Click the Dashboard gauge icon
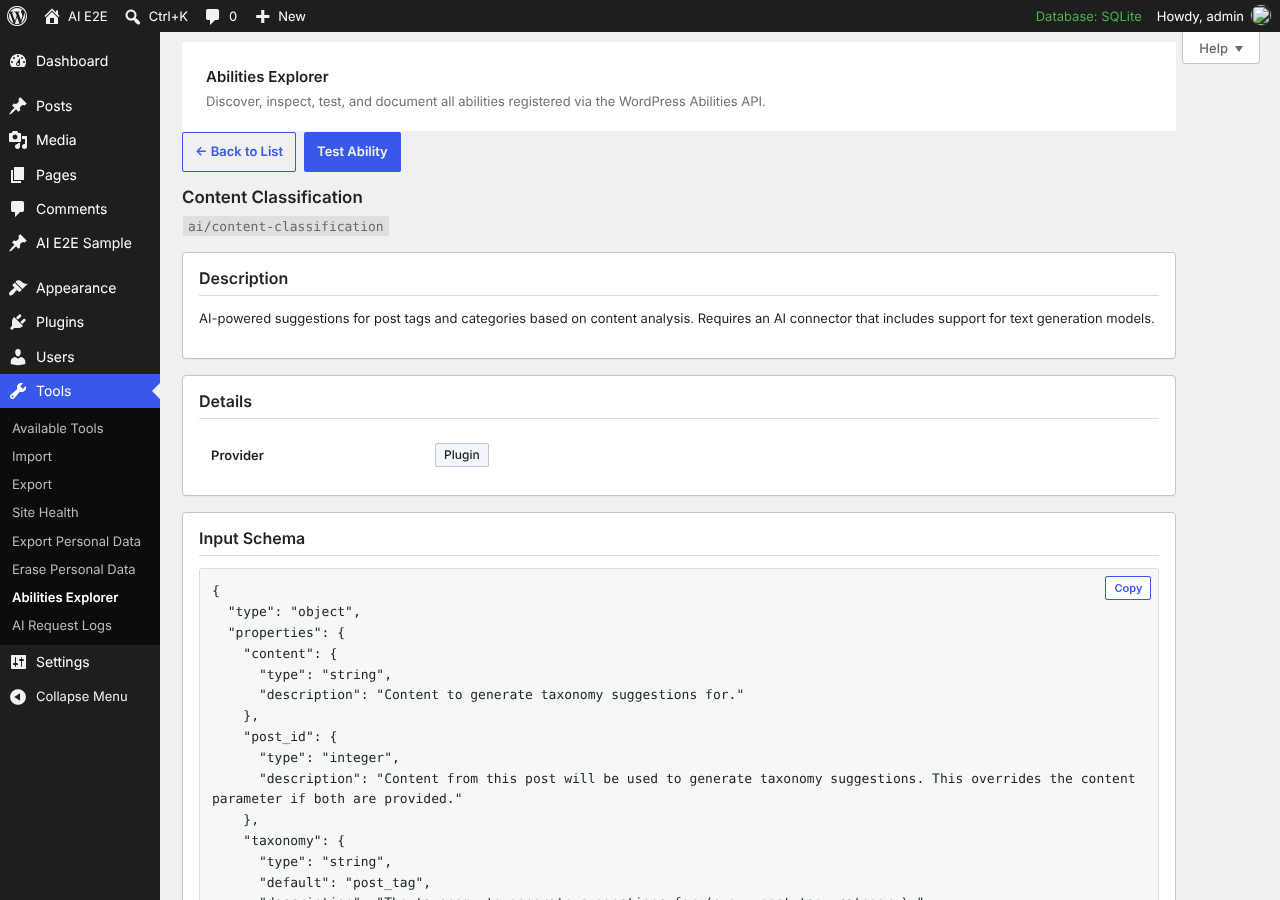The image size is (1280, 900). point(18,61)
